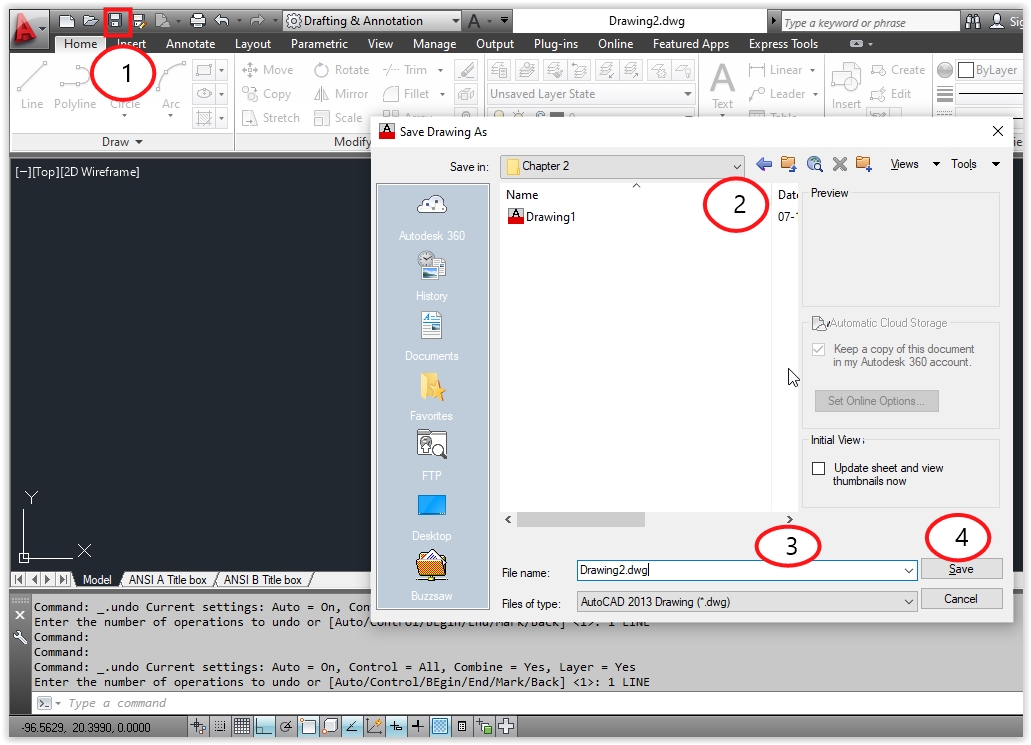Click the New drawing icon in Quick Access toolbar
The image size is (1031, 745).
coord(66,21)
